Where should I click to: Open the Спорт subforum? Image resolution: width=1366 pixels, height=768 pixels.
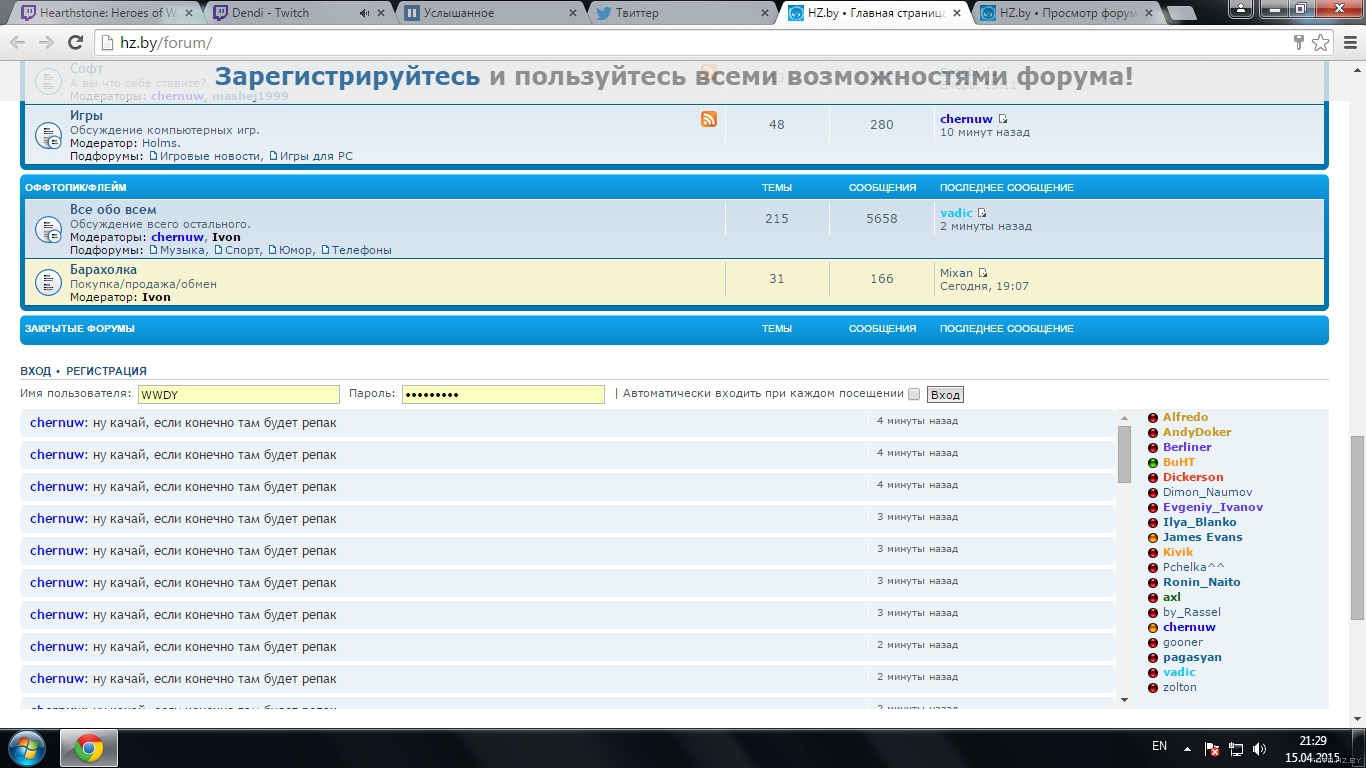[243, 250]
